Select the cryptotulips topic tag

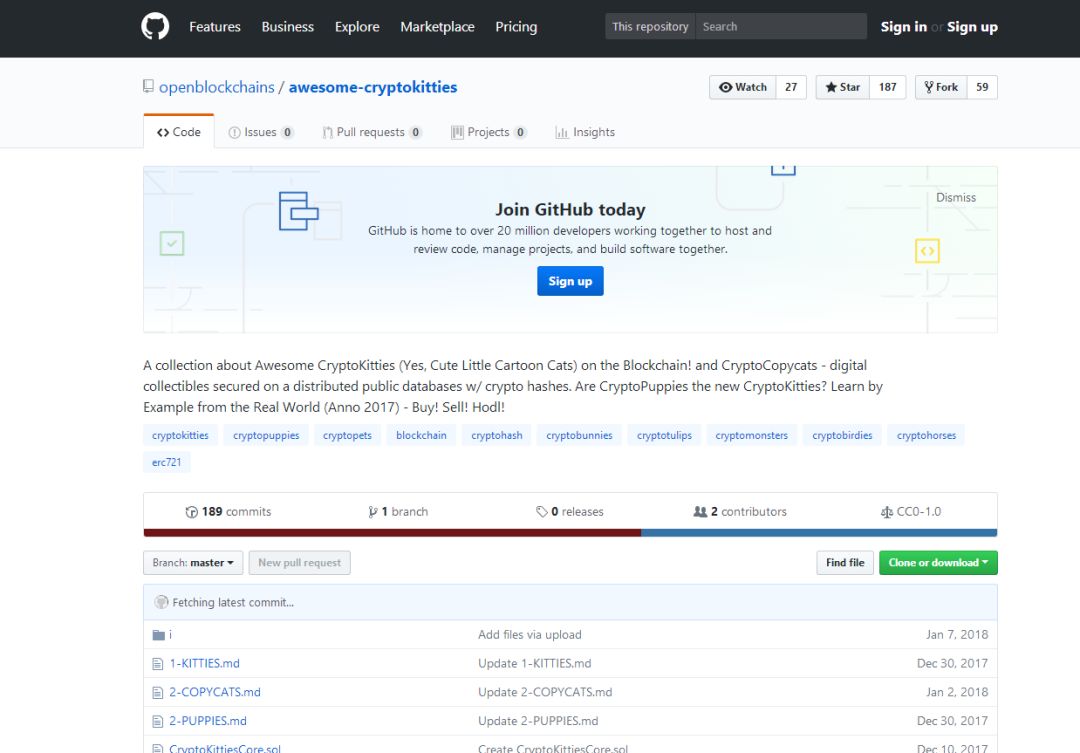point(664,435)
